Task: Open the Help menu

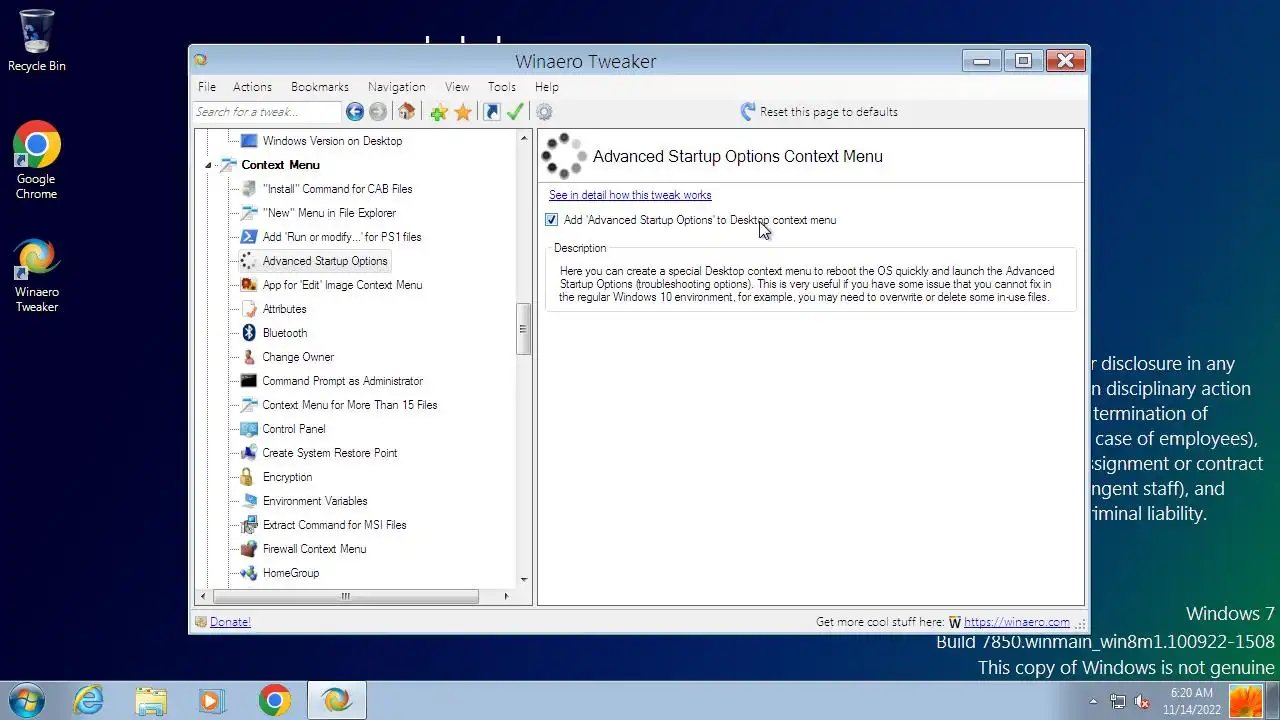Action: pyautogui.click(x=546, y=87)
